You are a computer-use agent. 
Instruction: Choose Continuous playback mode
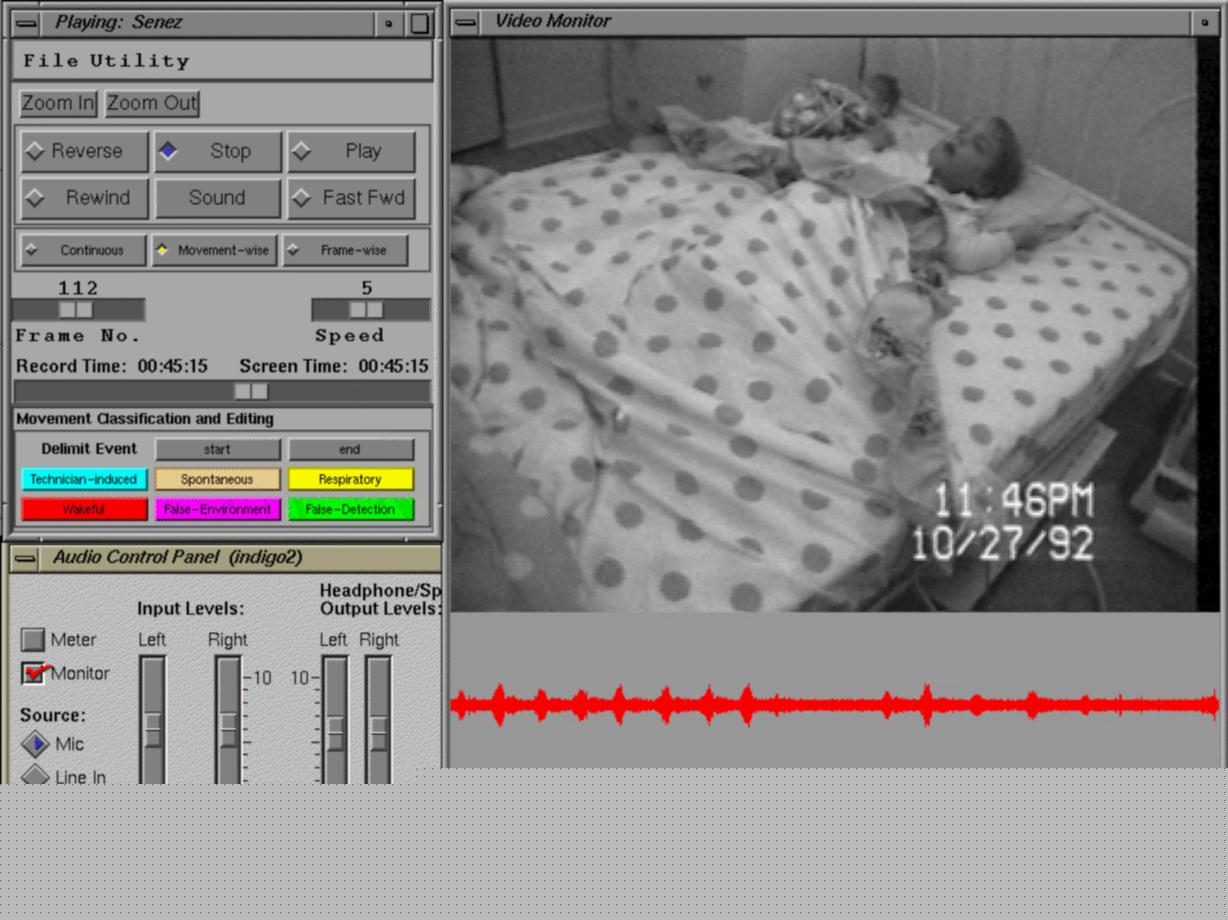click(x=83, y=250)
